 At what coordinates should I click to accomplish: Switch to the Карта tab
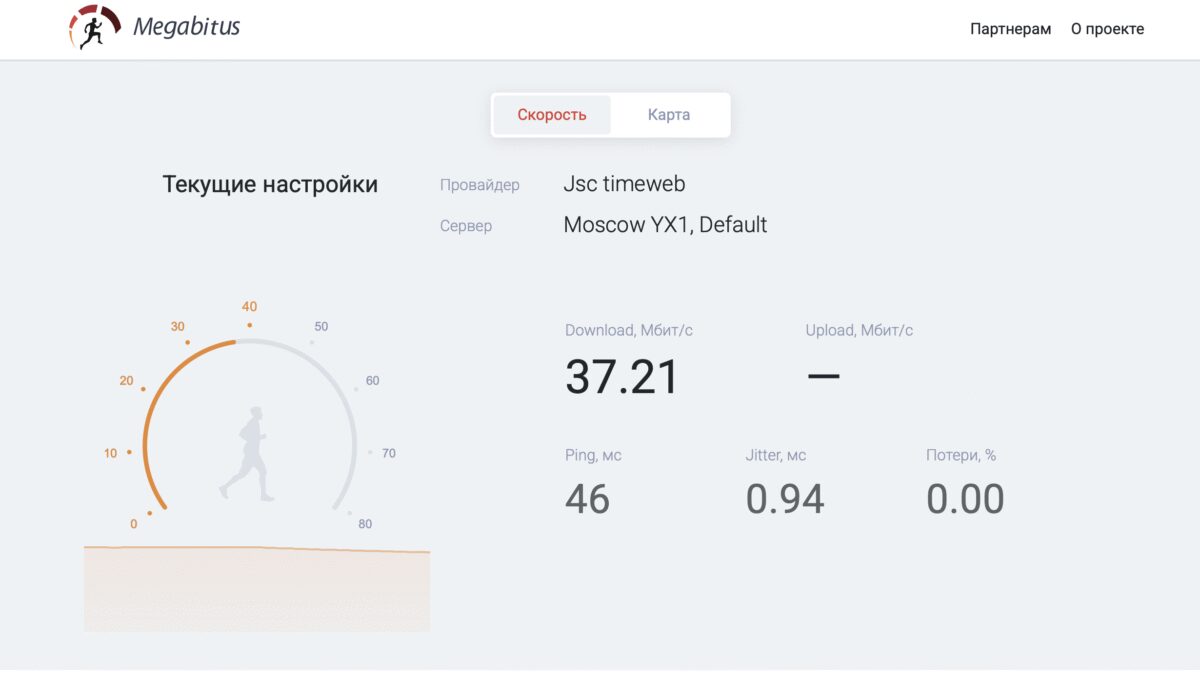[669, 114]
